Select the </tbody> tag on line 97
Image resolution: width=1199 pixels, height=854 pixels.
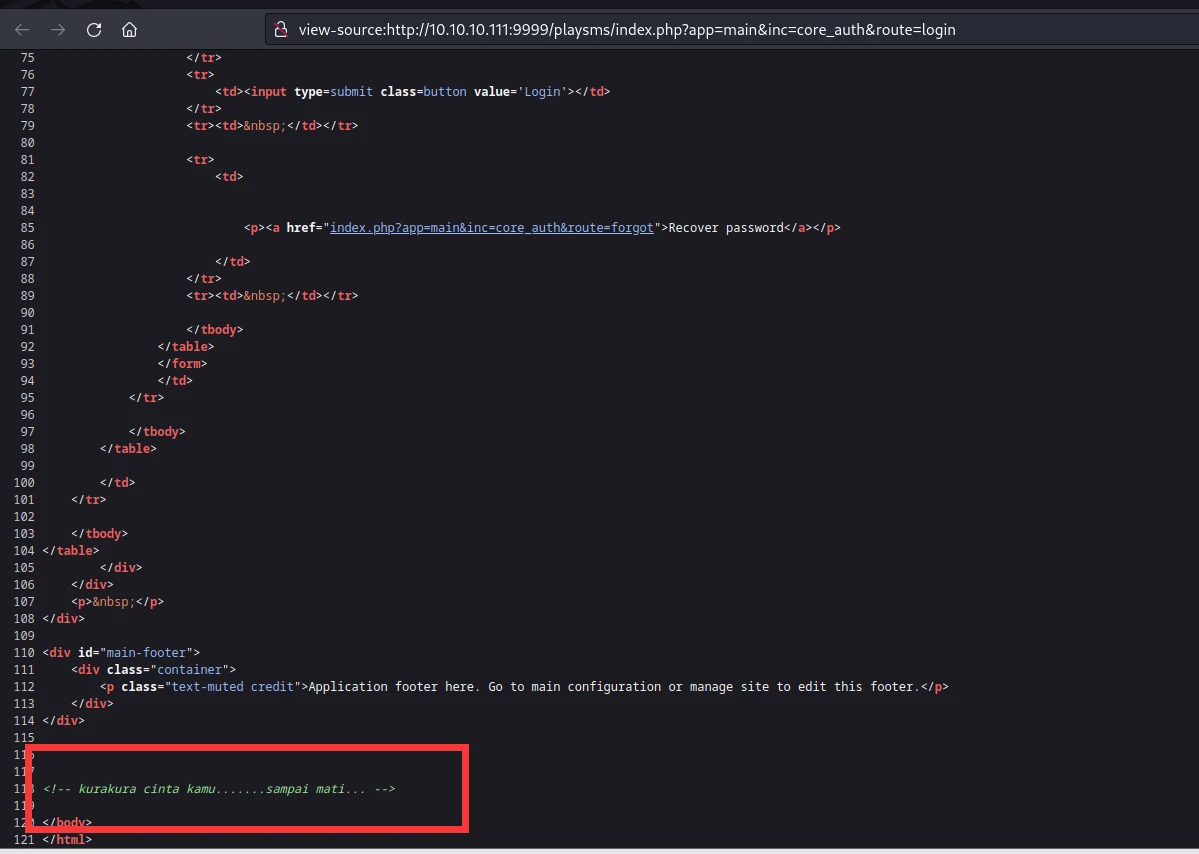(x=158, y=432)
